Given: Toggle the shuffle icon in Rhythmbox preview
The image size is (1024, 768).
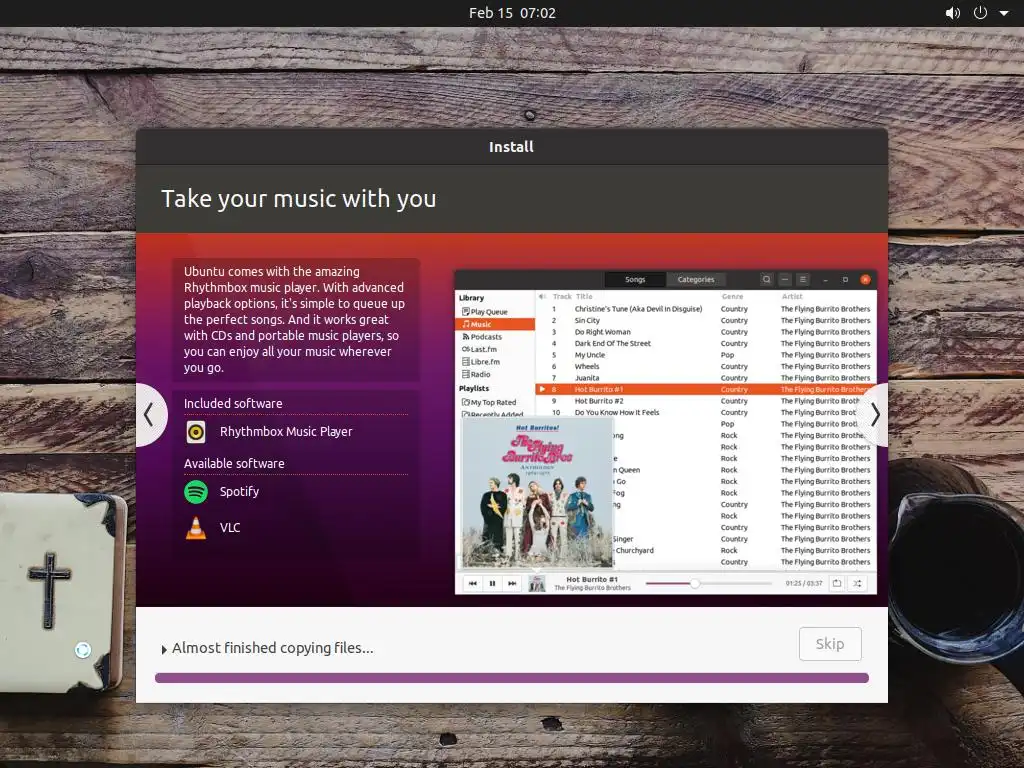Looking at the screenshot, I should point(857,583).
